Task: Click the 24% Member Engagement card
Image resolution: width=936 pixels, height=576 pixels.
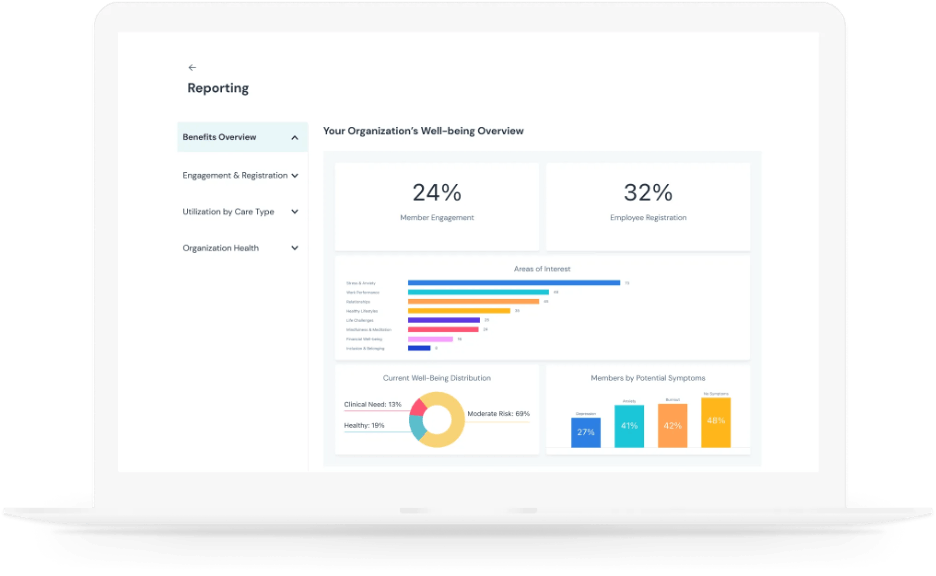Action: click(x=437, y=207)
